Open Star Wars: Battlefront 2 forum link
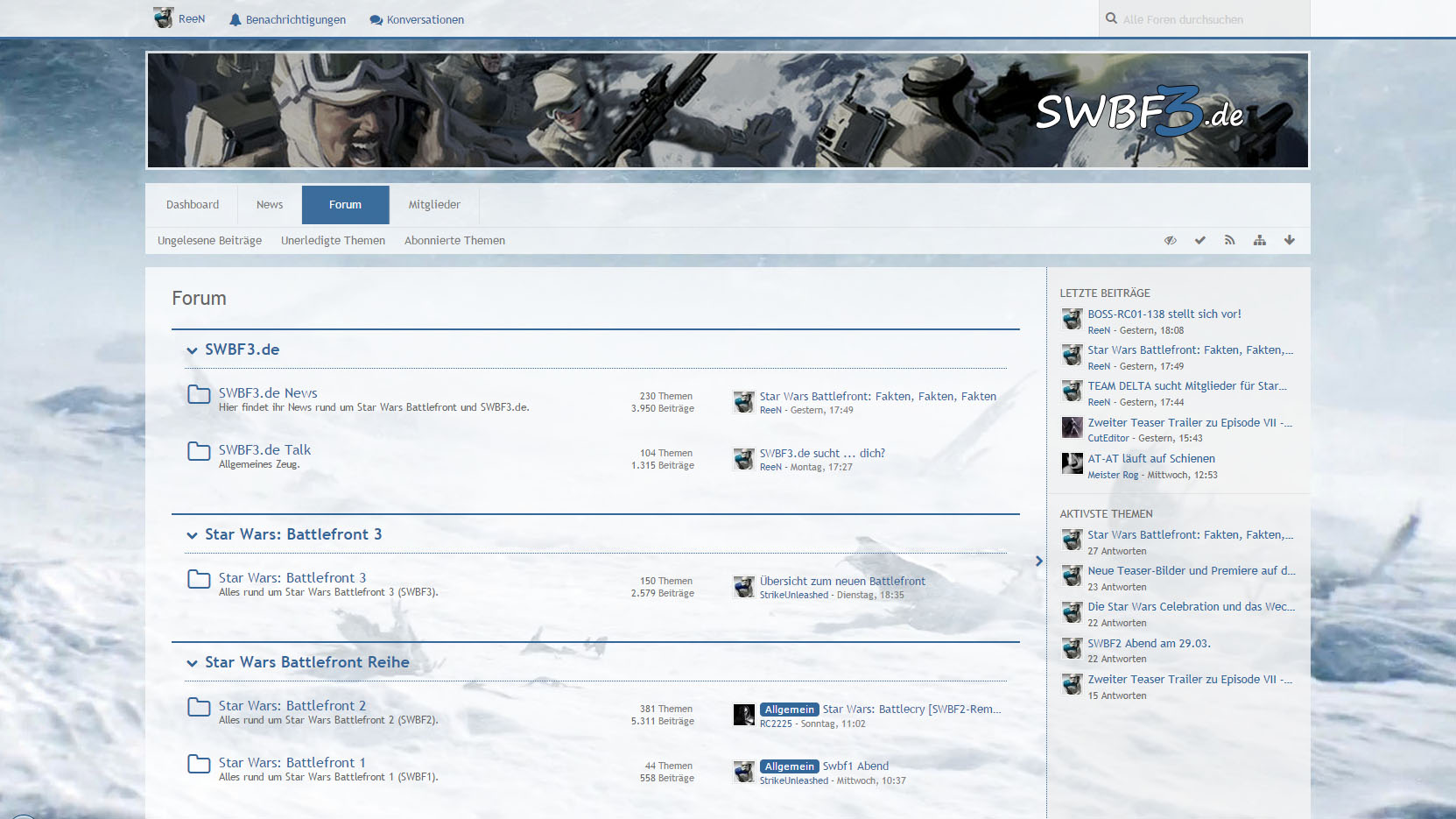1456x819 pixels. (292, 706)
